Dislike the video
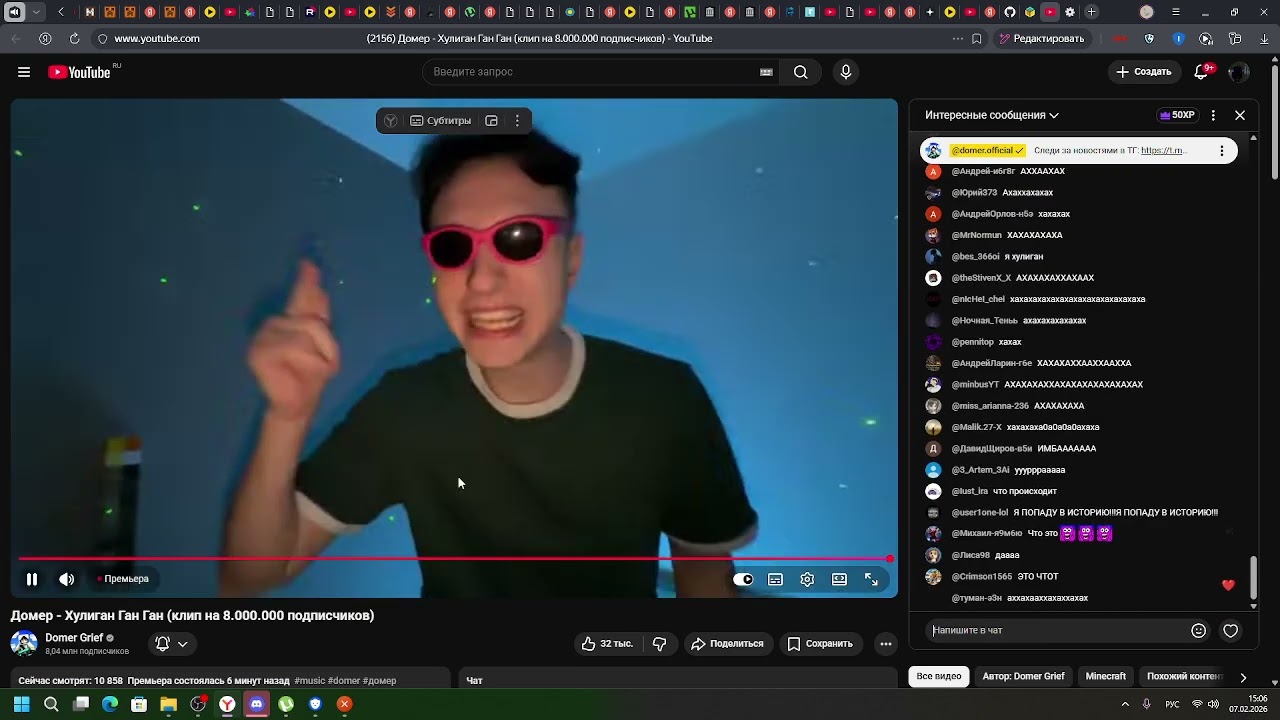 coord(659,644)
